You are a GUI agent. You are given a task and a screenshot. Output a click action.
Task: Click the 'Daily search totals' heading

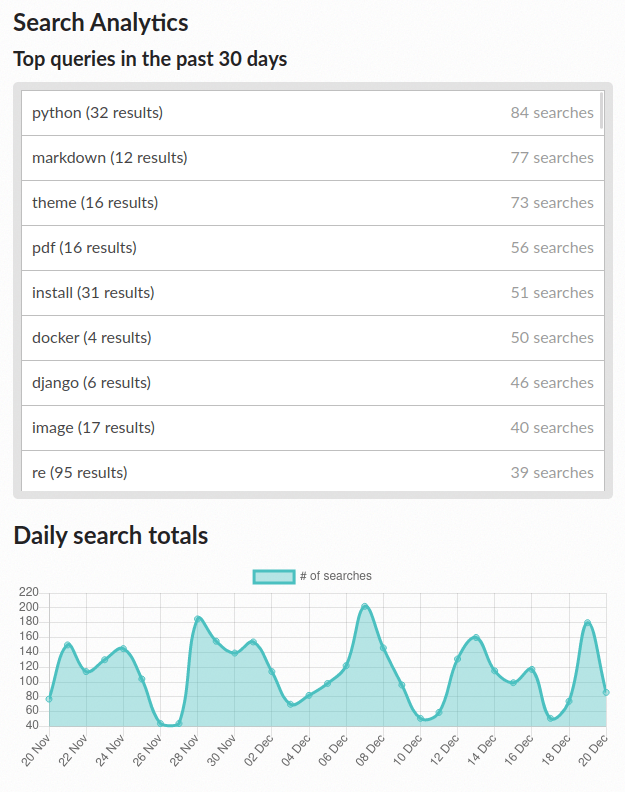tap(111, 535)
